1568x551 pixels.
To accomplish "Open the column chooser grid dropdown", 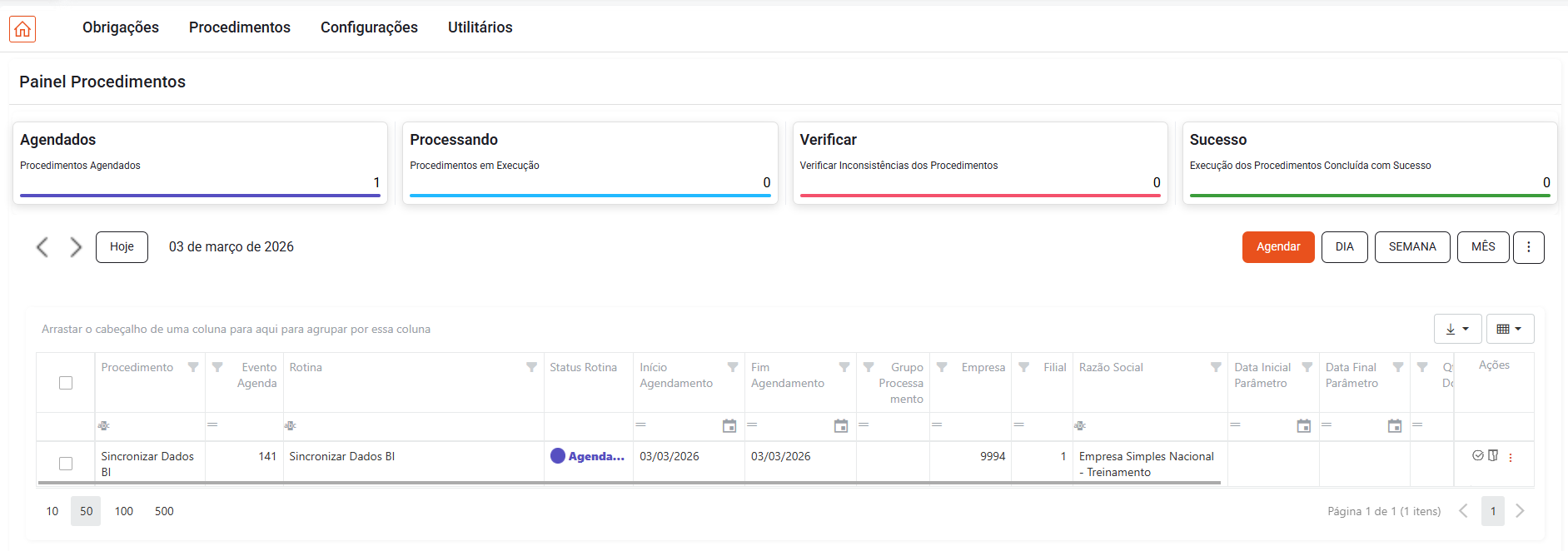I will pos(1509,329).
